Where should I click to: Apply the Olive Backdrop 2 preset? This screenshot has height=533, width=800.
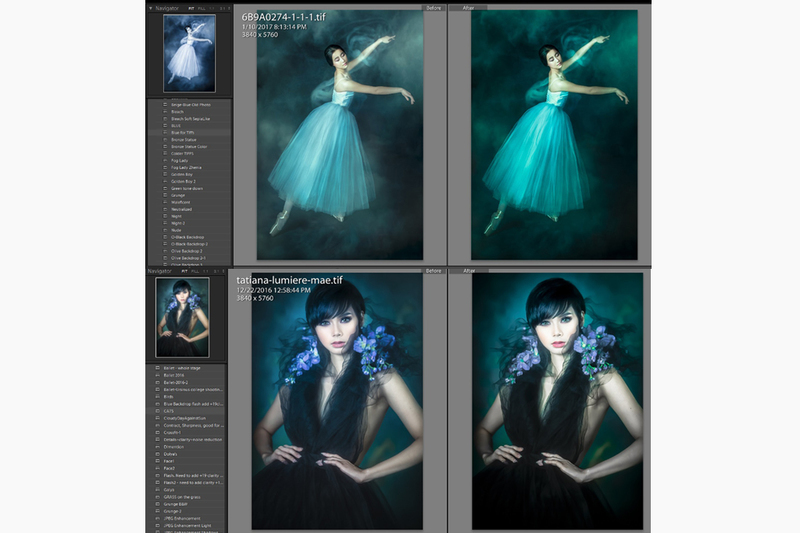click(x=187, y=251)
